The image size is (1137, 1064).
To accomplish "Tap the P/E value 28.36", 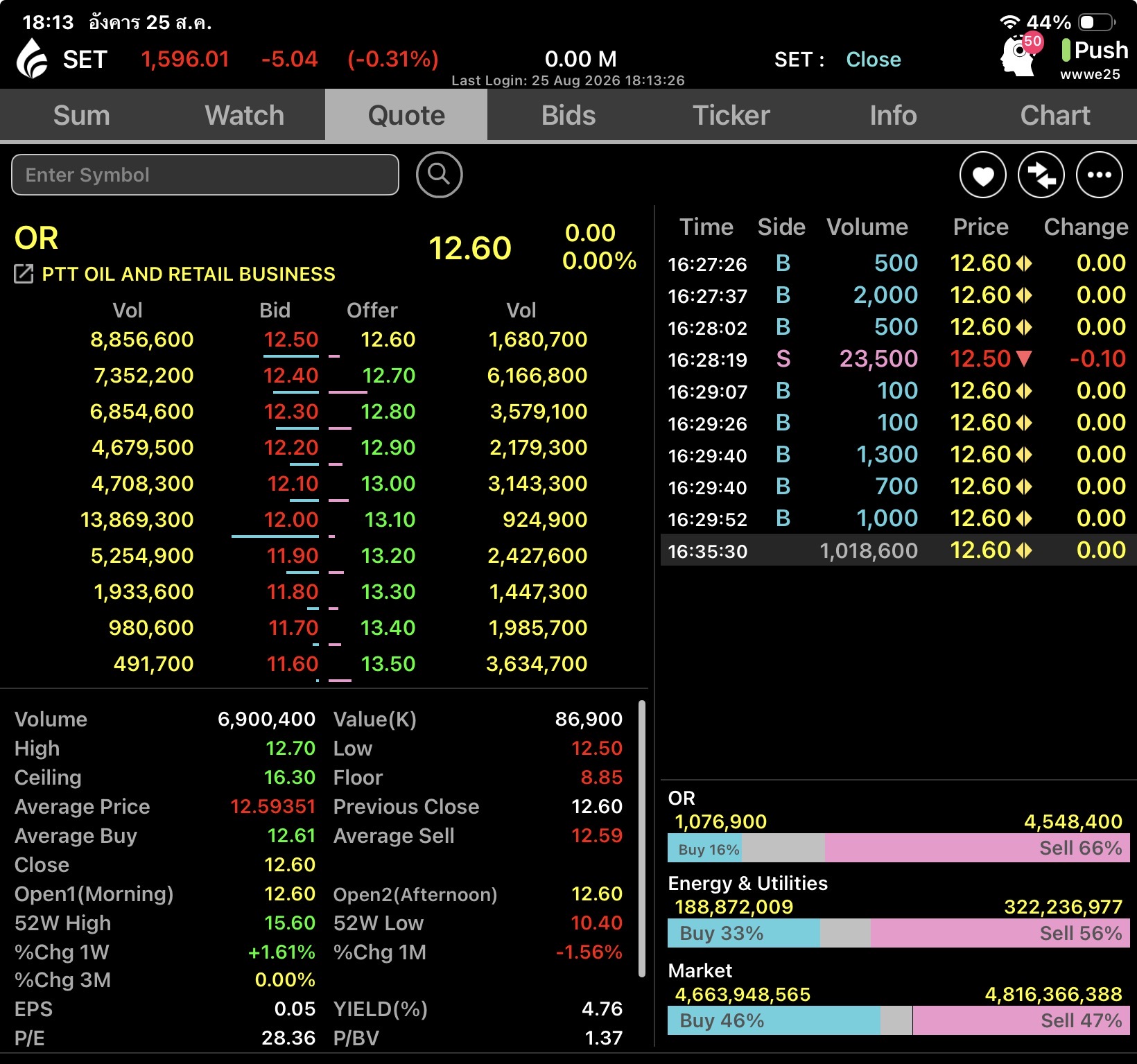I will (288, 1038).
